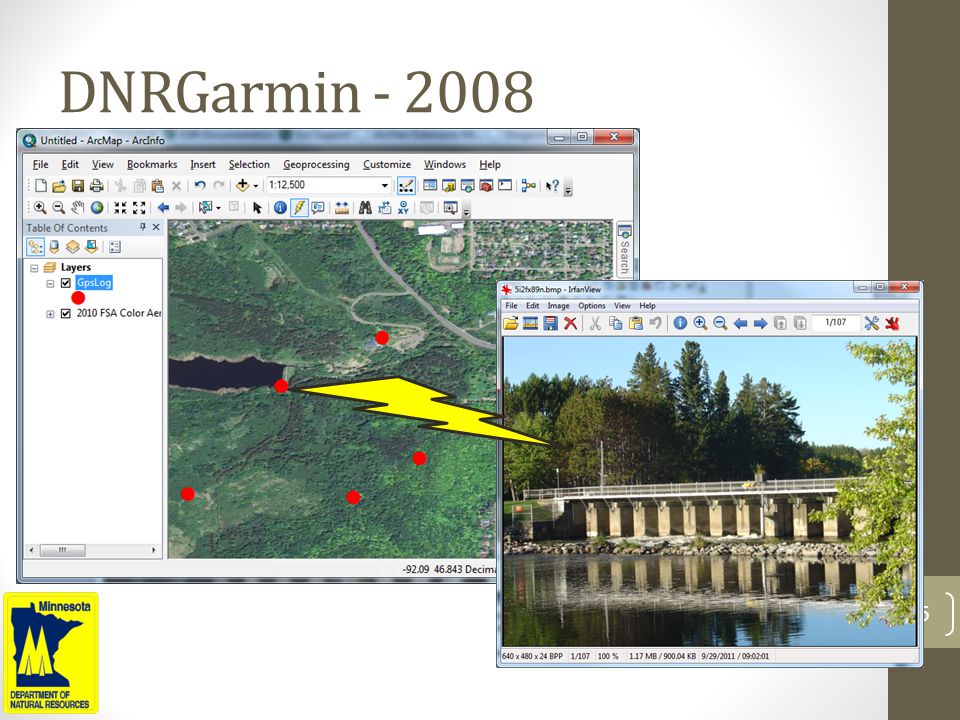Select the GpsLog layer name

click(x=94, y=282)
